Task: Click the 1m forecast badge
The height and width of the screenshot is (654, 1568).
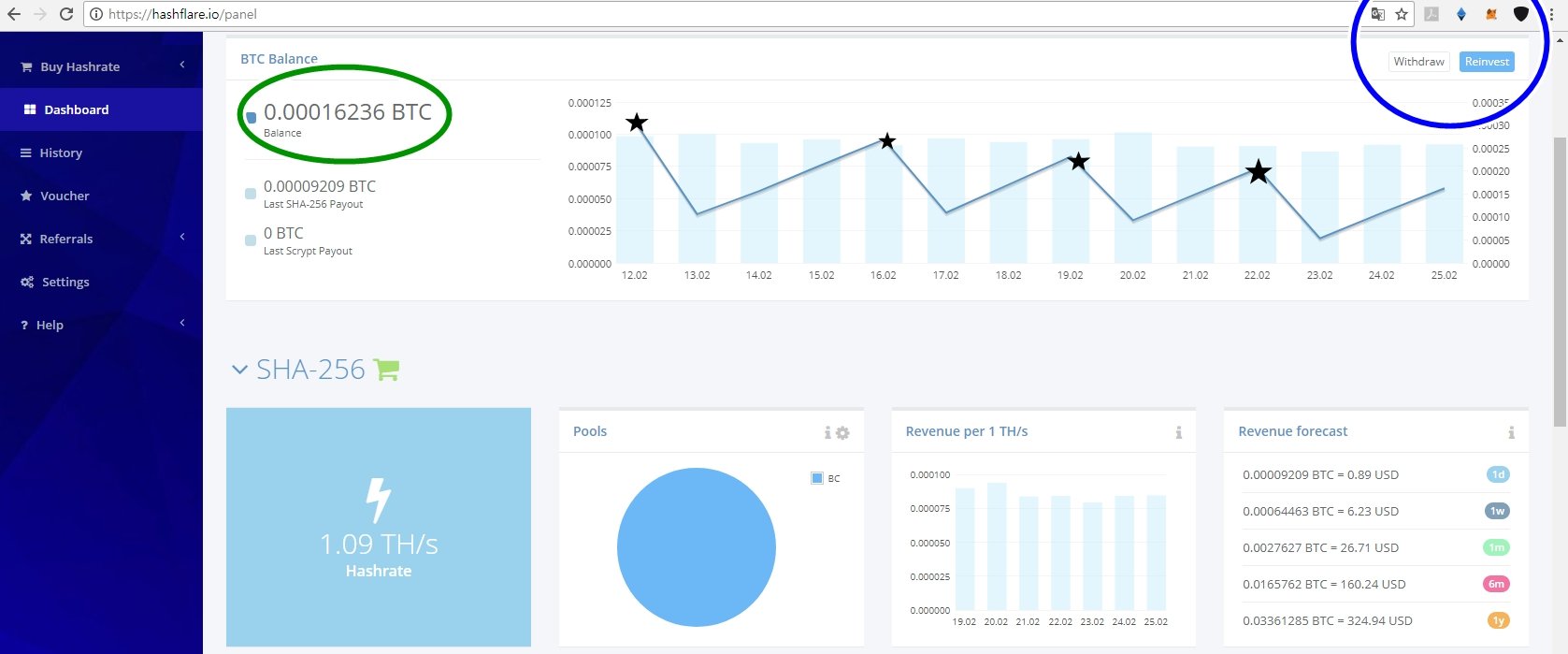Action: [x=1497, y=547]
